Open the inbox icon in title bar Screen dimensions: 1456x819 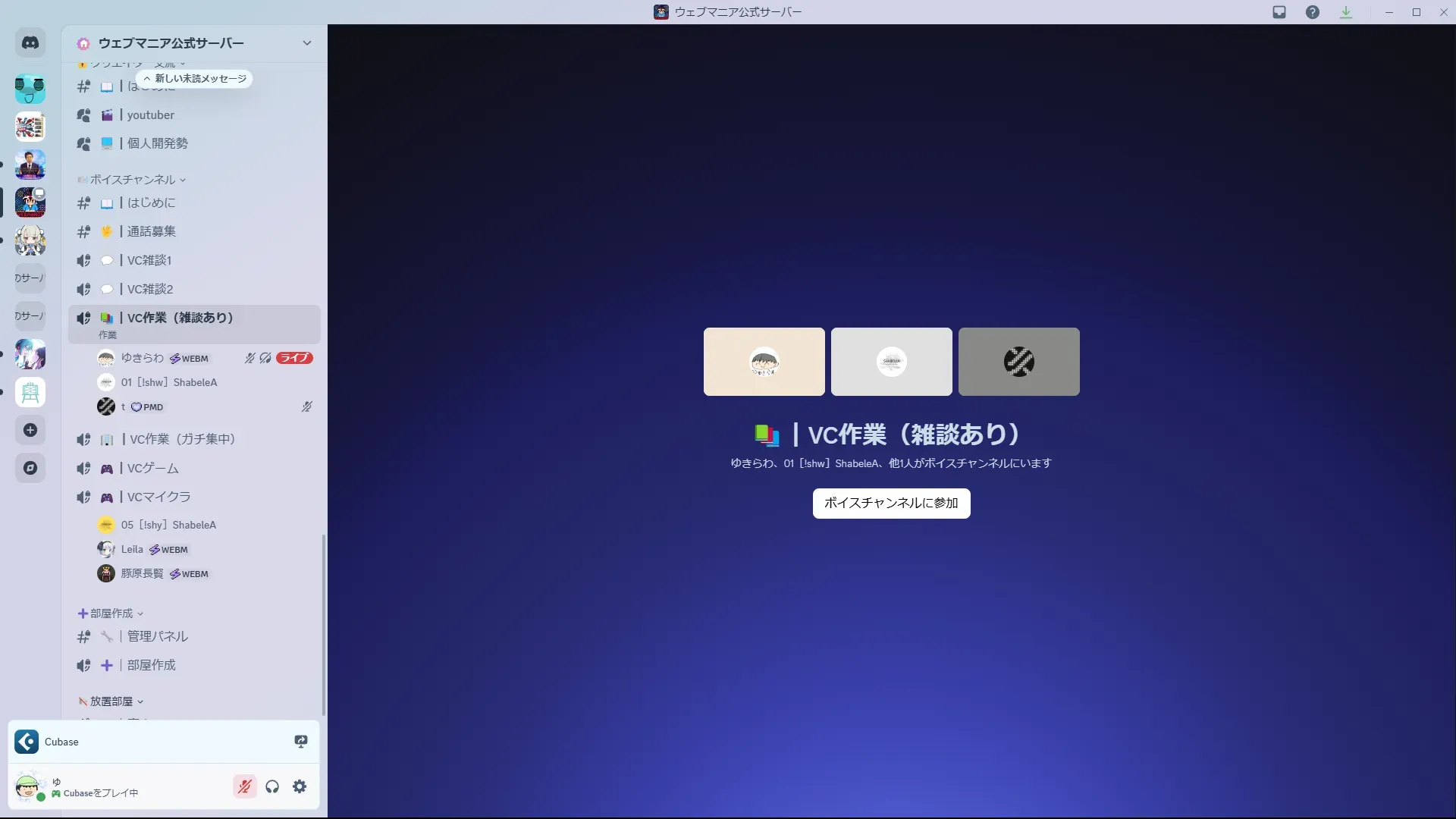(x=1279, y=12)
